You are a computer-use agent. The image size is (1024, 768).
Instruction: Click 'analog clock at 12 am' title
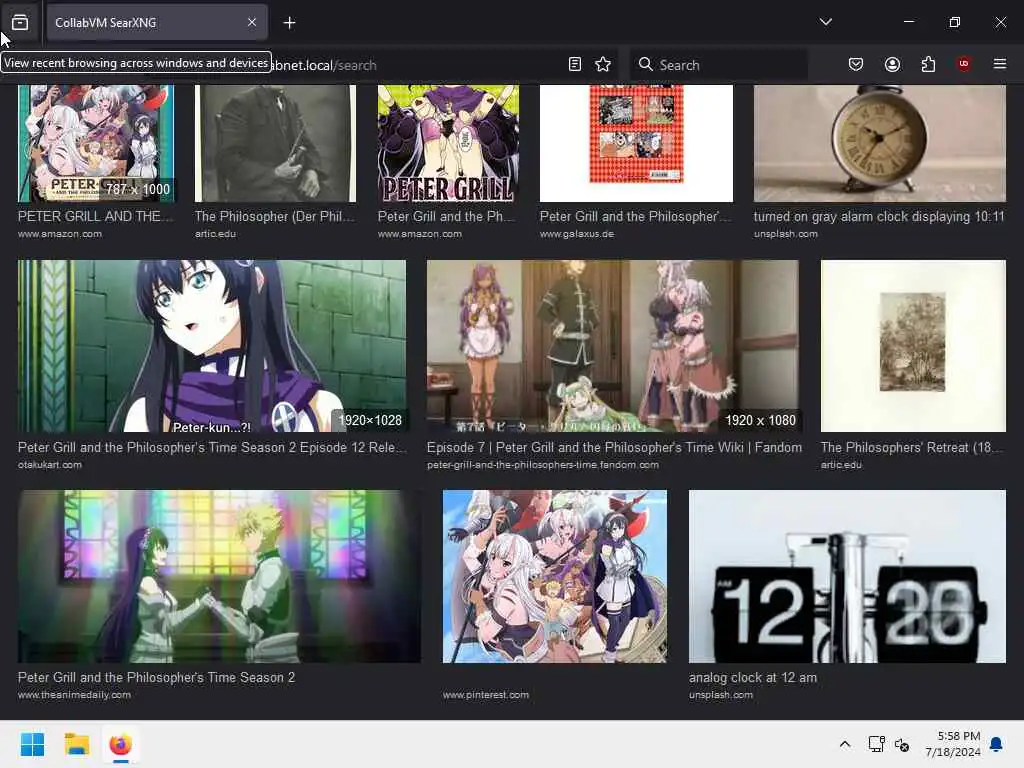coord(752,677)
